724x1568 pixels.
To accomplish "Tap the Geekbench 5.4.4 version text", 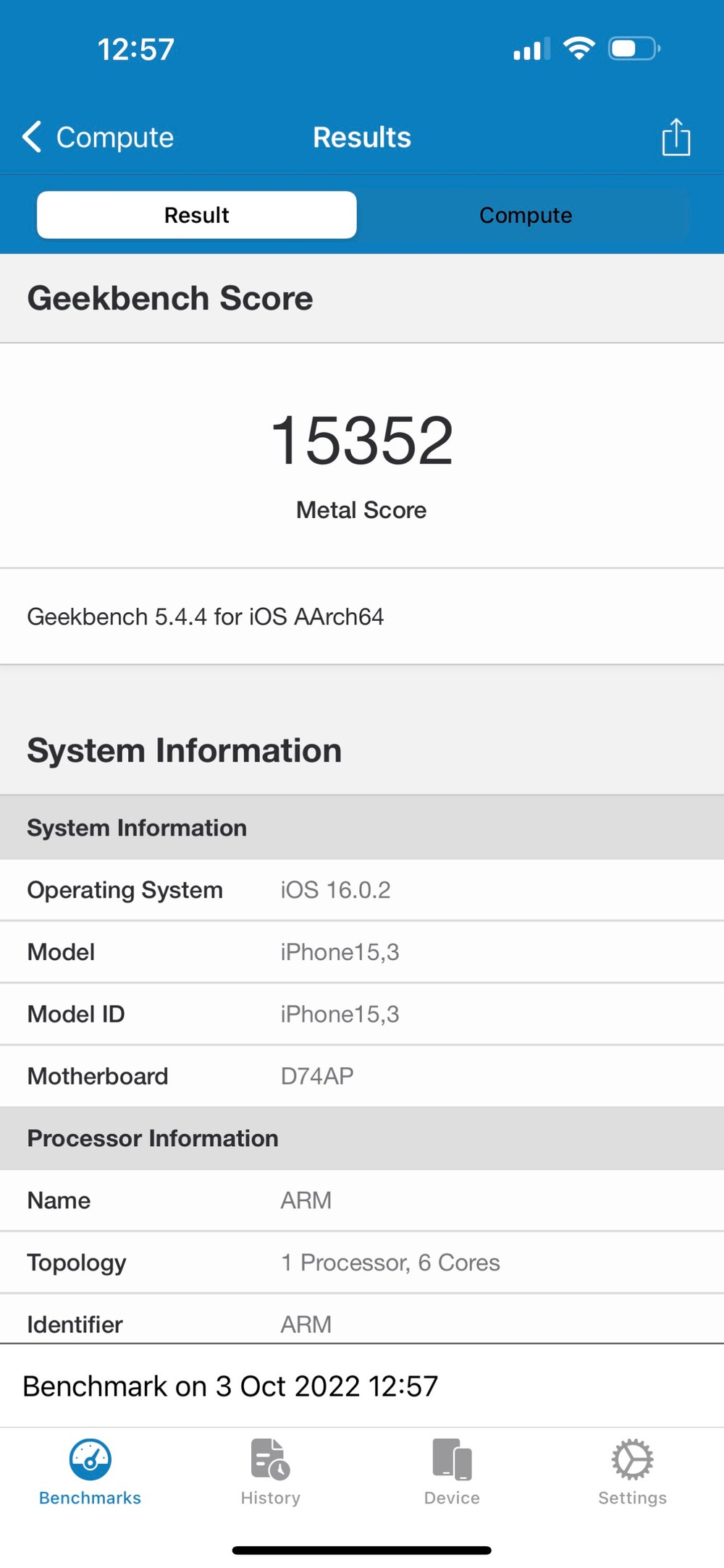I will [206, 616].
